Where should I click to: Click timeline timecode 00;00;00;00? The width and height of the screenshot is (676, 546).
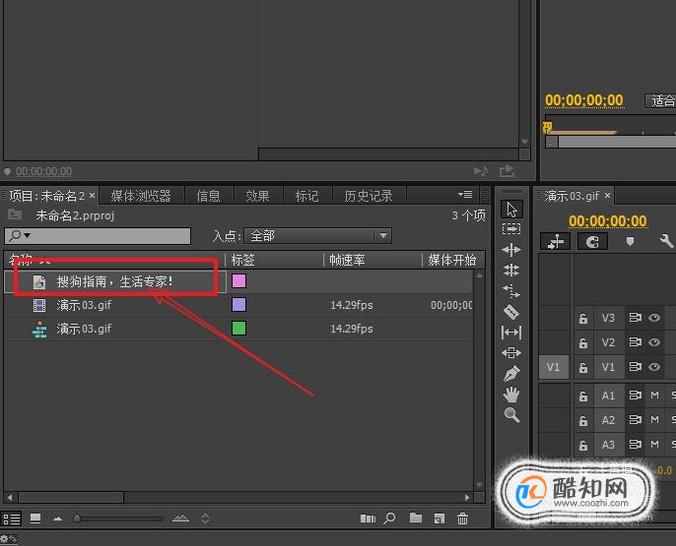pos(607,221)
